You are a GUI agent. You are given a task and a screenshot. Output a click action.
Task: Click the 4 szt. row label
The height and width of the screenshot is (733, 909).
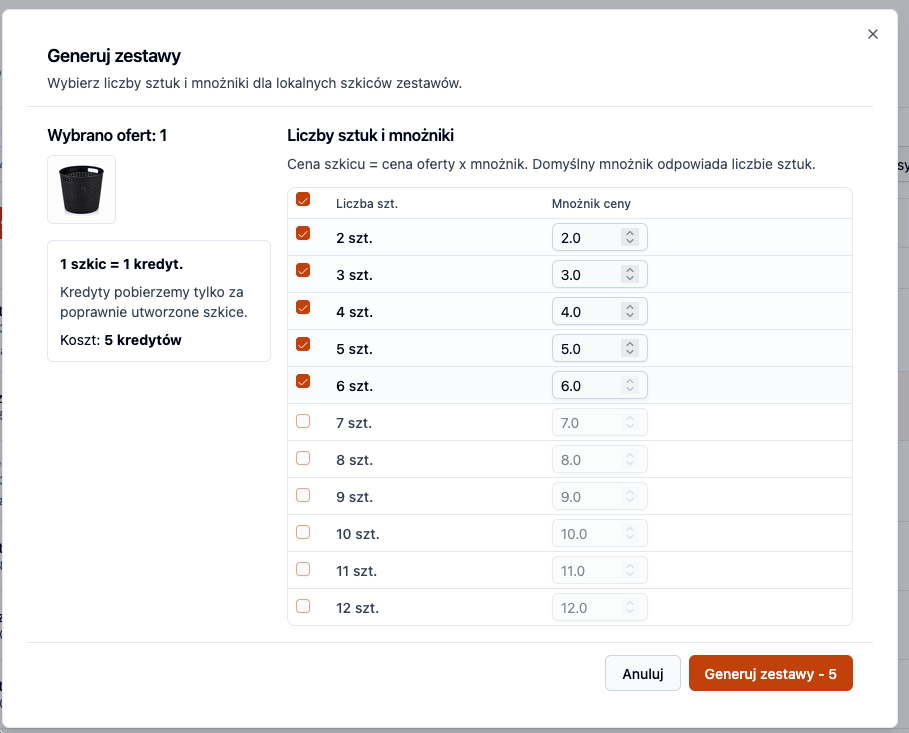click(354, 313)
